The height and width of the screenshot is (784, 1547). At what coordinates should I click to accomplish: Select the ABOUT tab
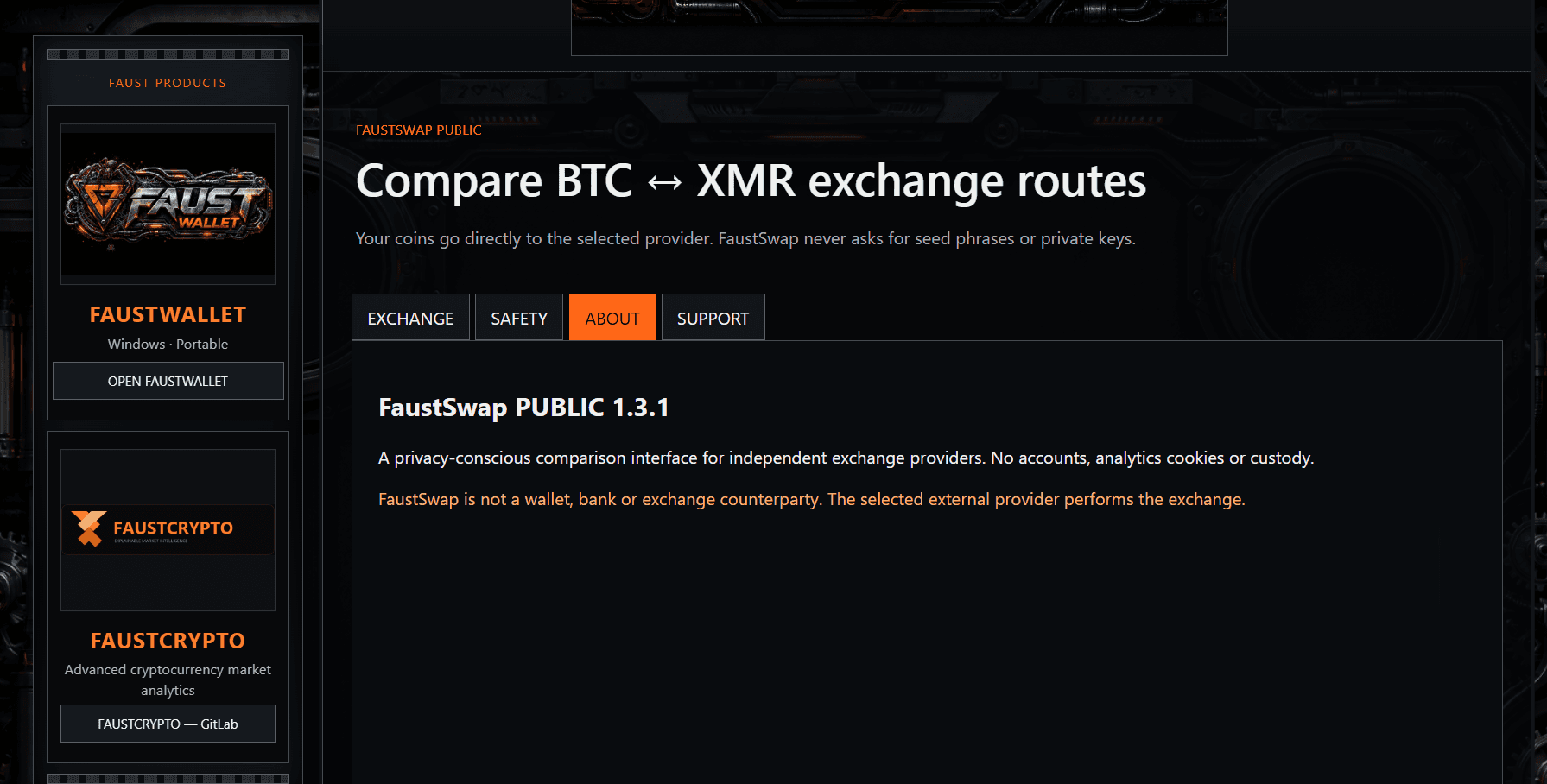612,318
